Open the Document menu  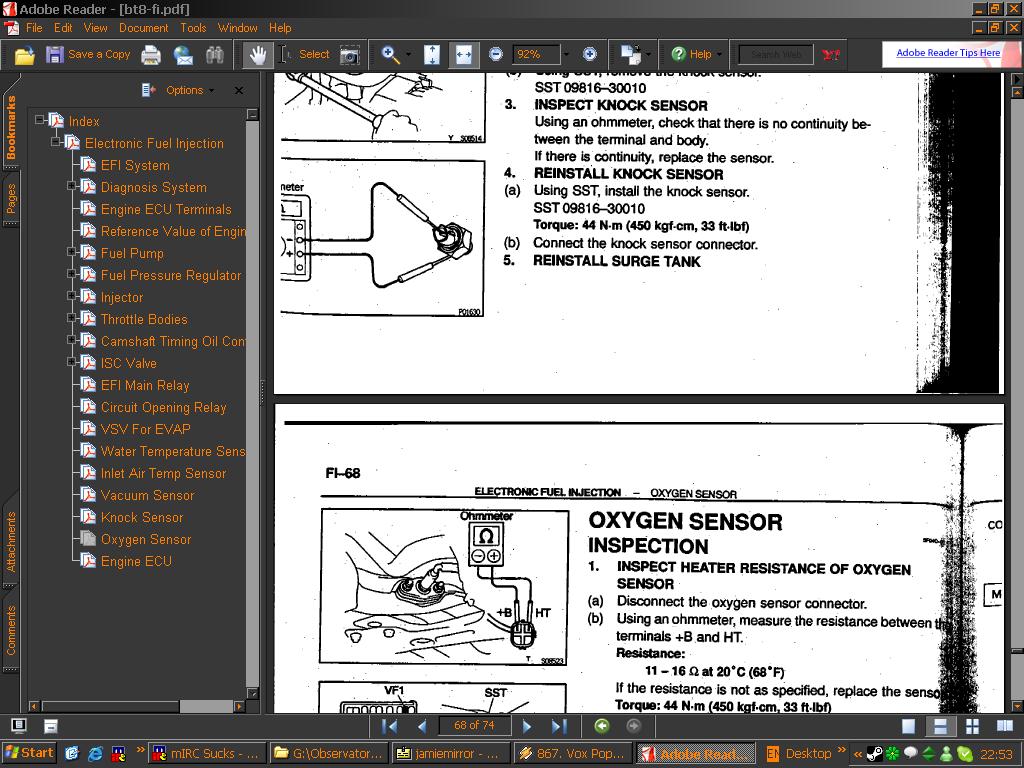(143, 28)
